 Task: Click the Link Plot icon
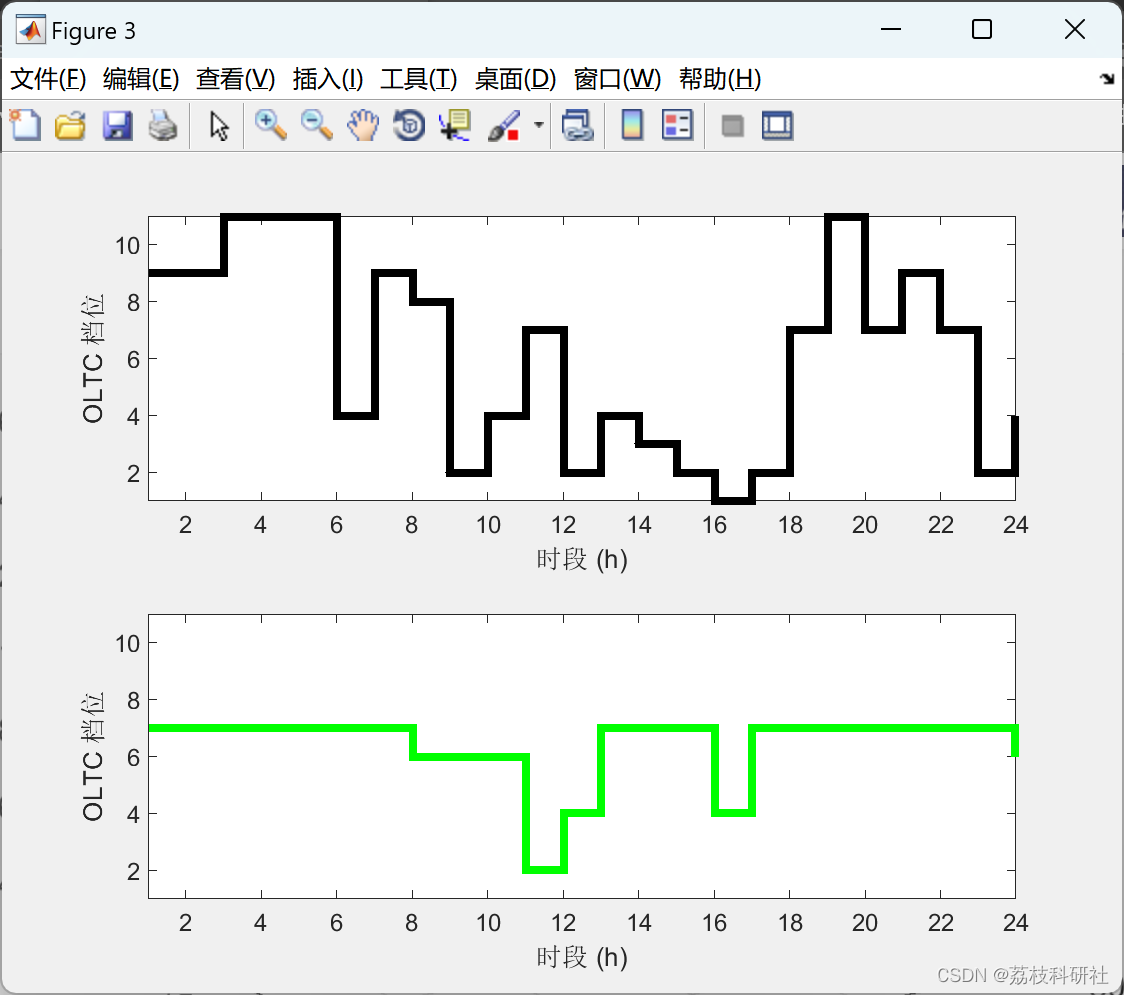click(578, 125)
